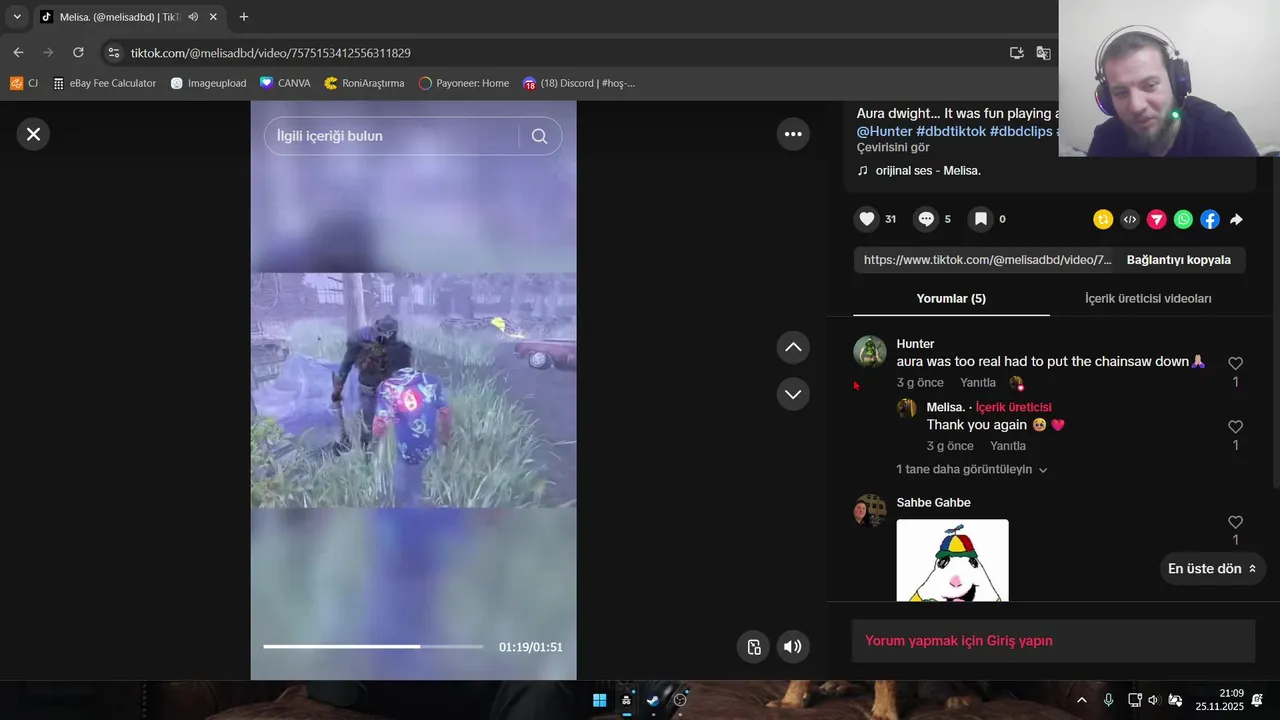Open a new browser tab with plus
The image size is (1280, 720).
(243, 17)
